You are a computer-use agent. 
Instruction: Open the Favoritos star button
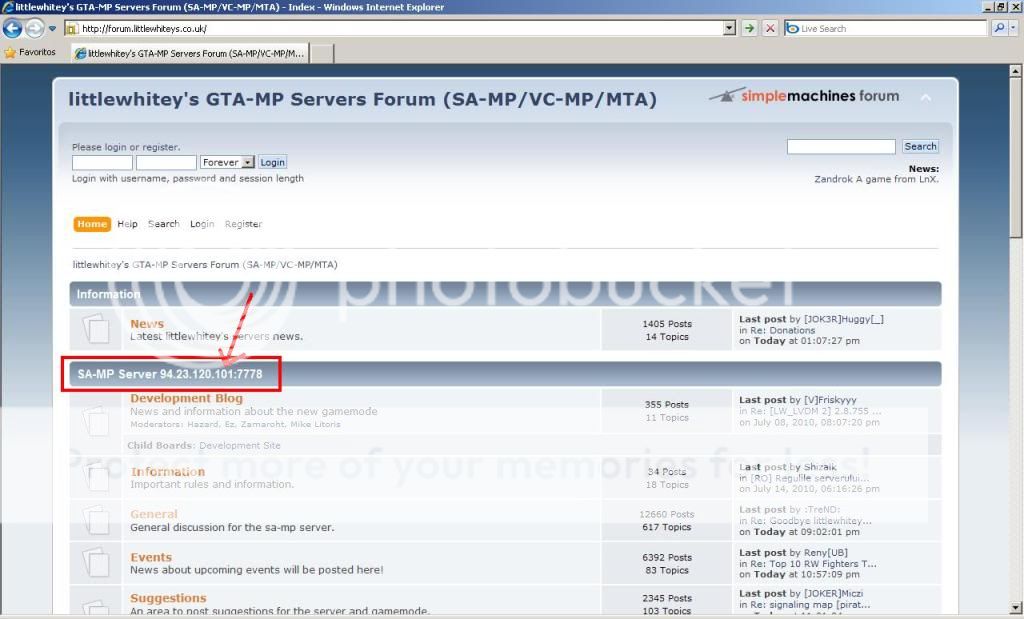[x=30, y=52]
